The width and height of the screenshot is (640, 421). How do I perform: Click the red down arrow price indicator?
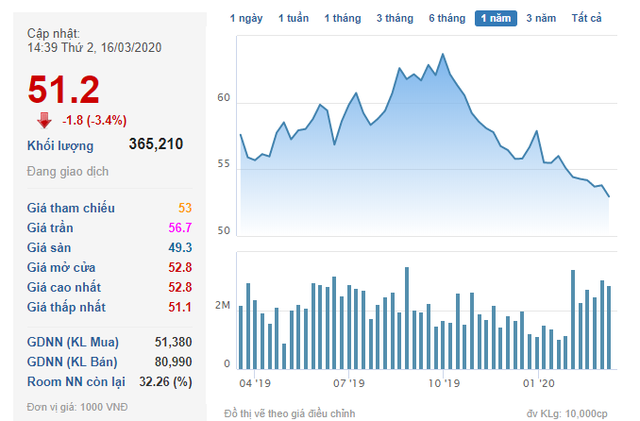click(x=43, y=121)
